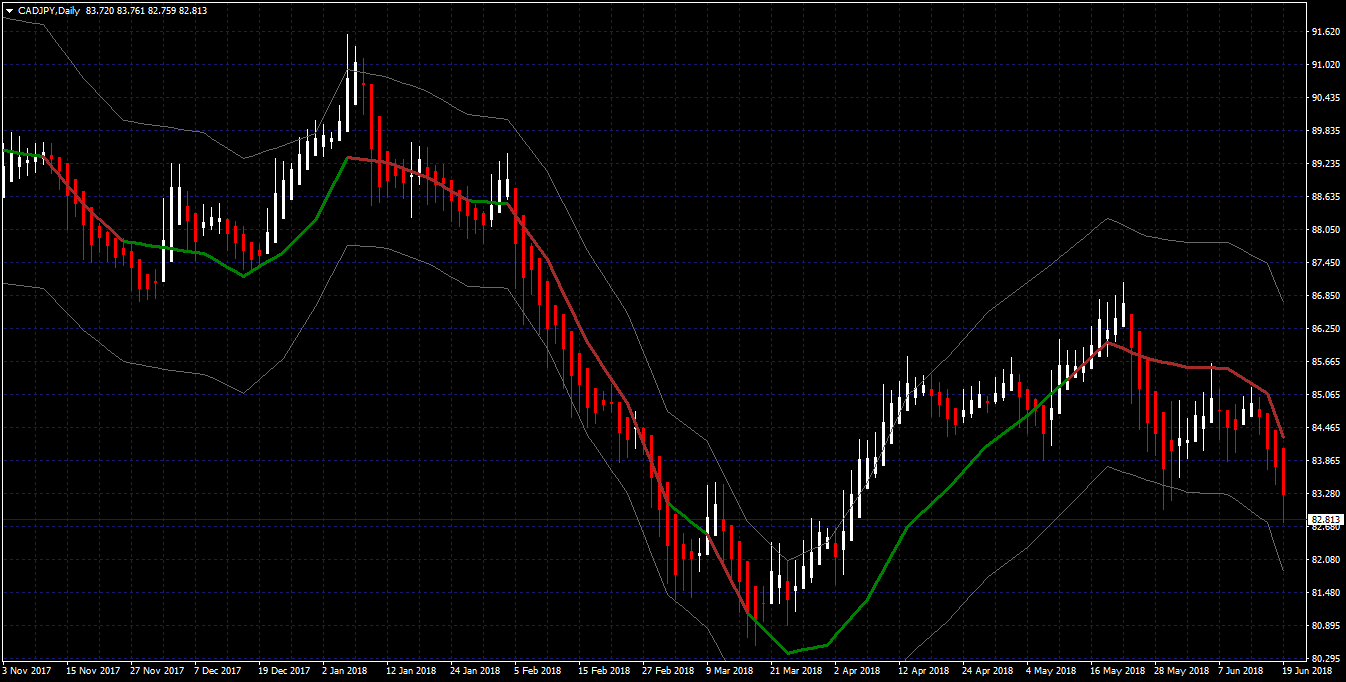Image resolution: width=1346 pixels, height=682 pixels.
Task: Click the 2 Apr 2018 date label
Action: point(856,672)
